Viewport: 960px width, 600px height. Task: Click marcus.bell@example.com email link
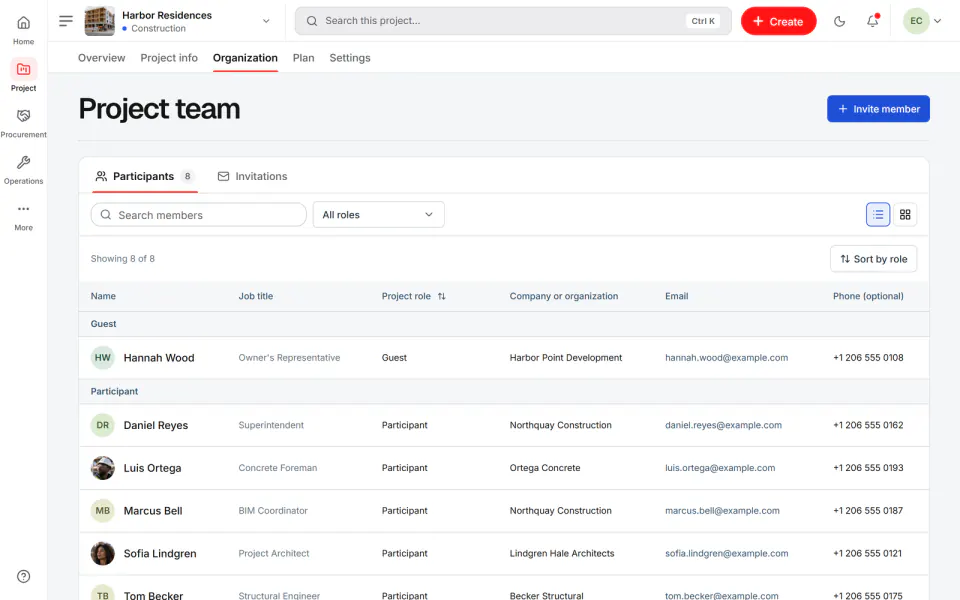(x=722, y=511)
